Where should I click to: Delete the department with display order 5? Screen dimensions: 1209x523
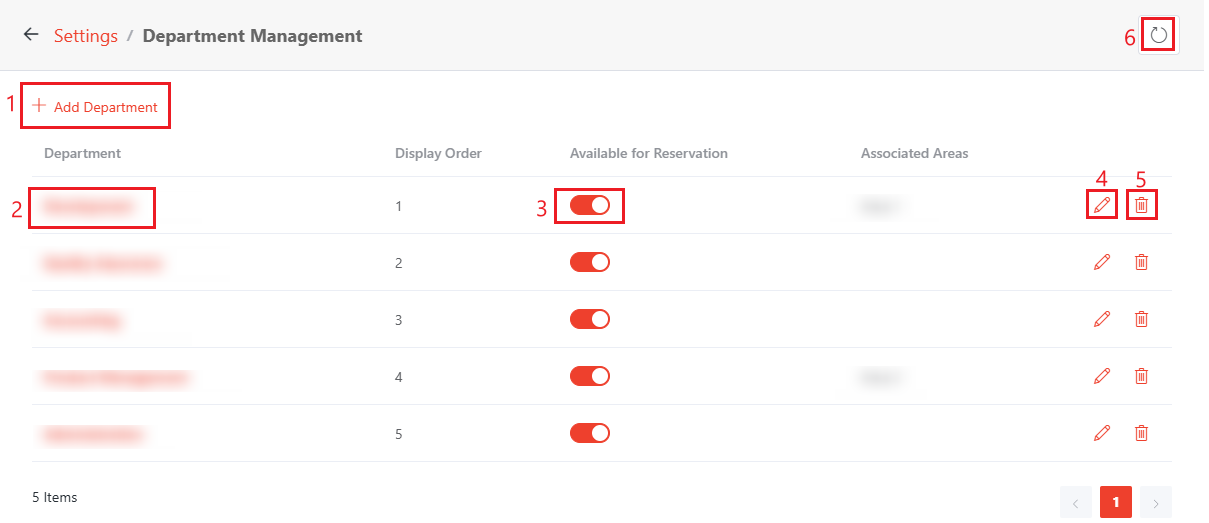pos(1141,433)
